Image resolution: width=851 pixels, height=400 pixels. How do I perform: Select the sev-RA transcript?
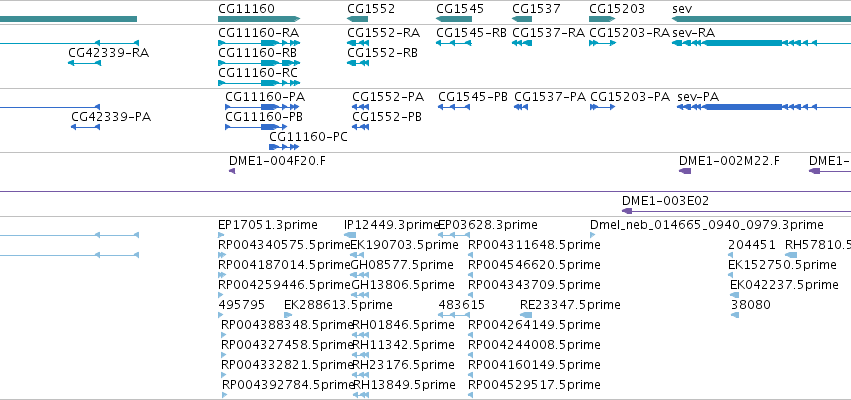[x=761, y=43]
